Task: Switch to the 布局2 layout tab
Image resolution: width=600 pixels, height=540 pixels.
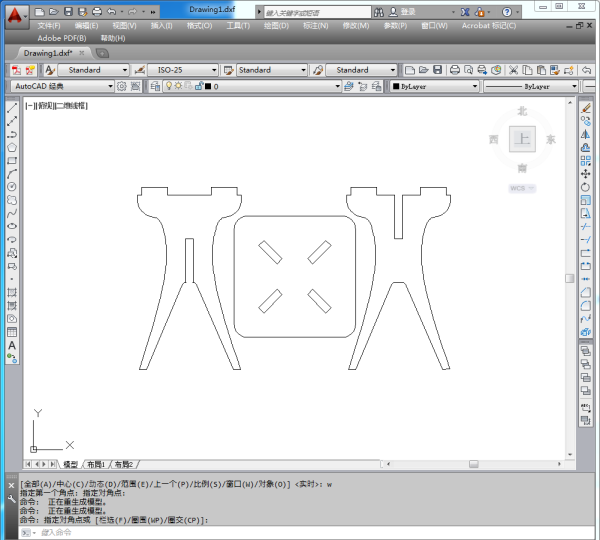Action: [x=124, y=465]
